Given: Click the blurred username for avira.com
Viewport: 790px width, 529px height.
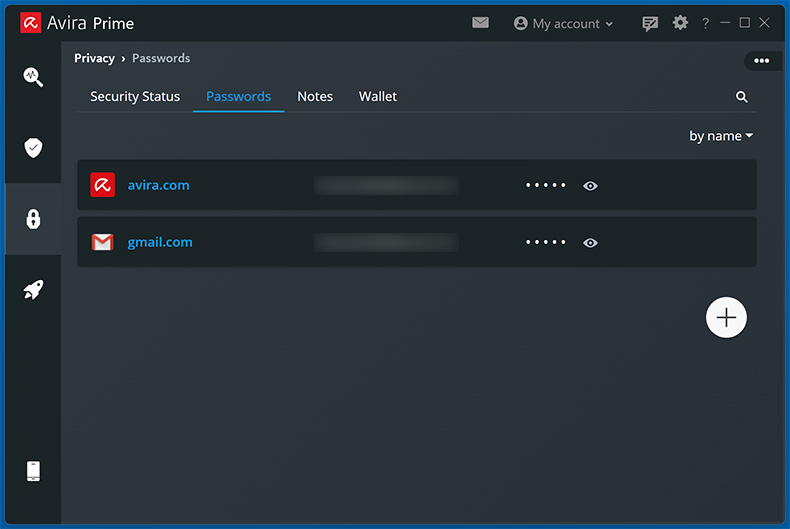Looking at the screenshot, I should click(x=386, y=185).
